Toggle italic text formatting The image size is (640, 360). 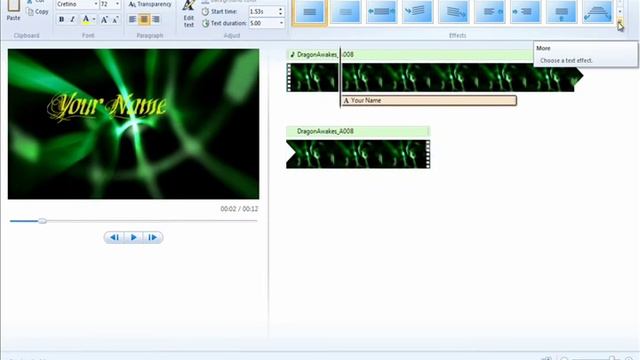tap(72, 19)
